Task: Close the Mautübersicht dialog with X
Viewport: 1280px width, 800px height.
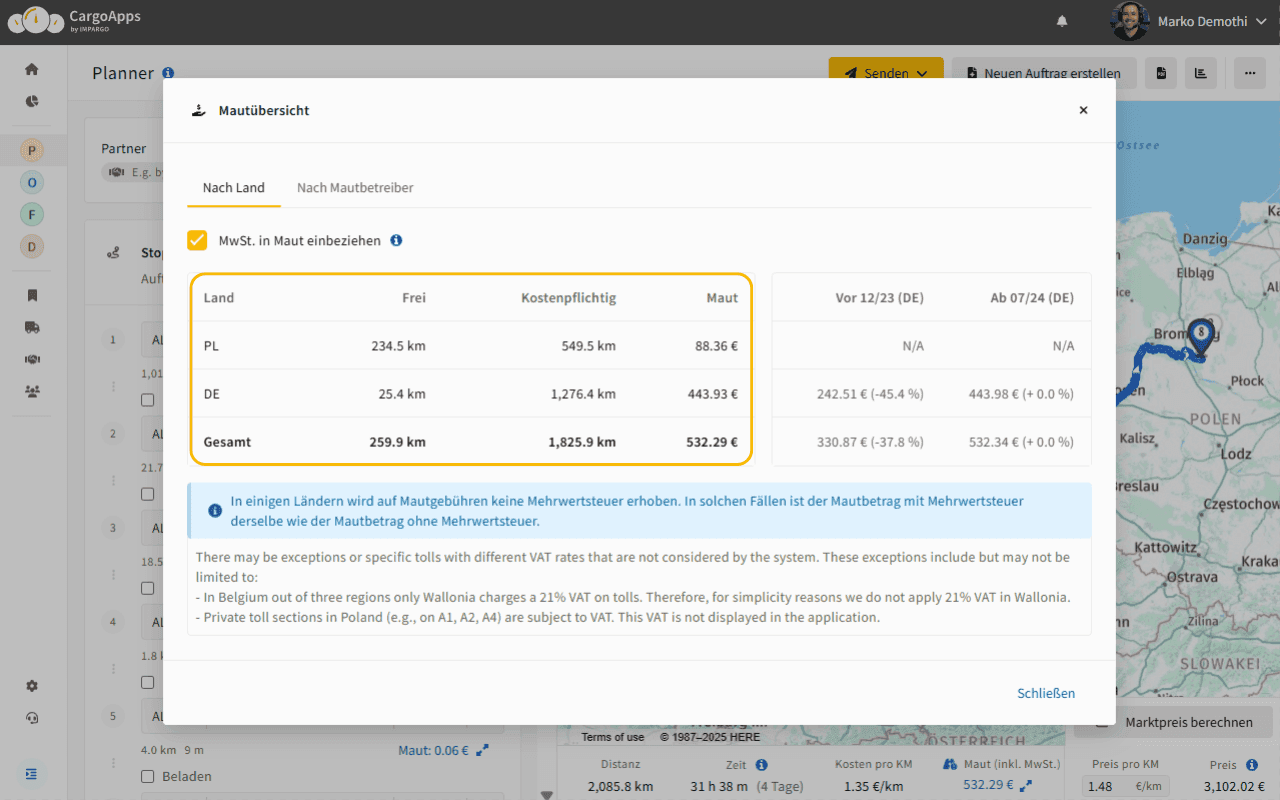Action: 1083,110
